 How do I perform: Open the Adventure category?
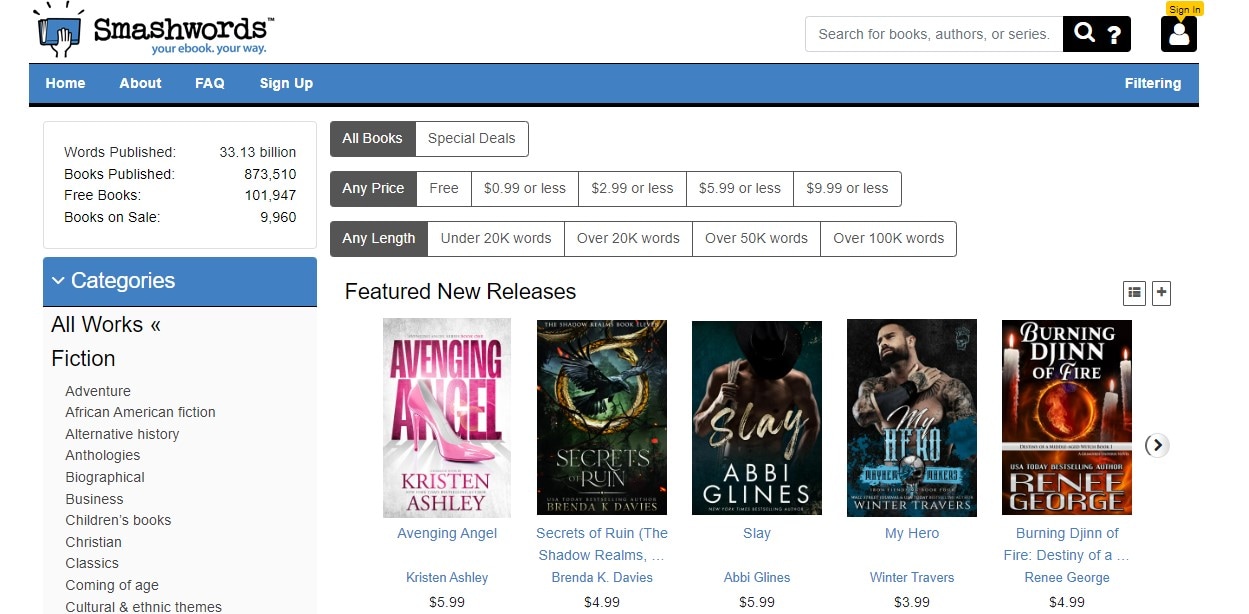click(x=98, y=391)
